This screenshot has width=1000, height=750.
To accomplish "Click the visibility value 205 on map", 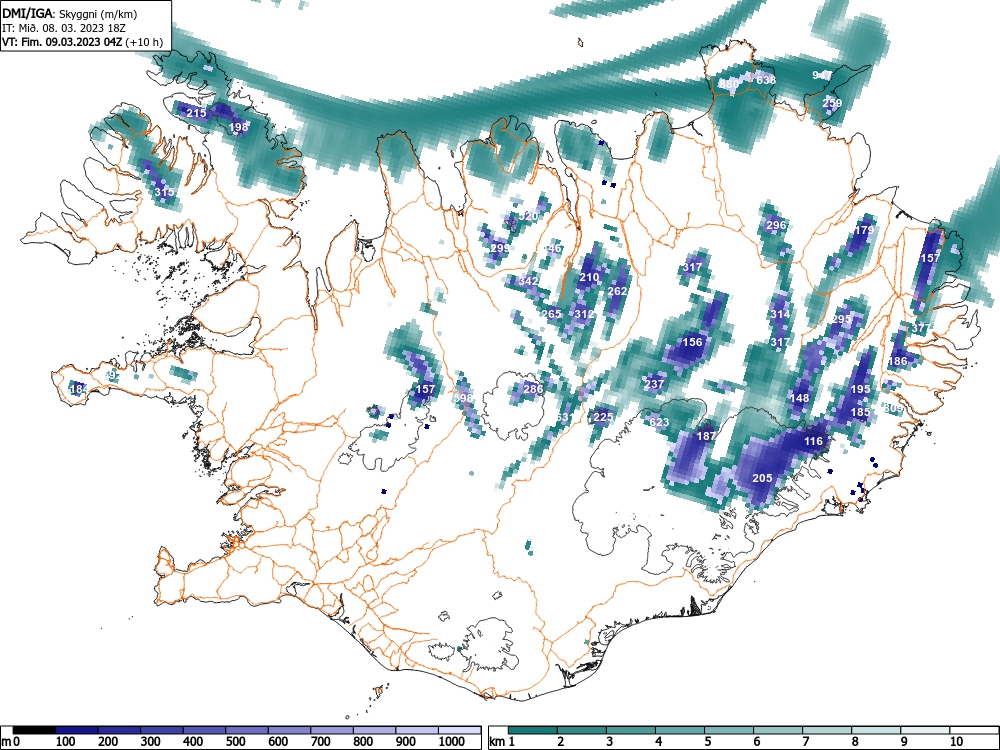I will [762, 478].
